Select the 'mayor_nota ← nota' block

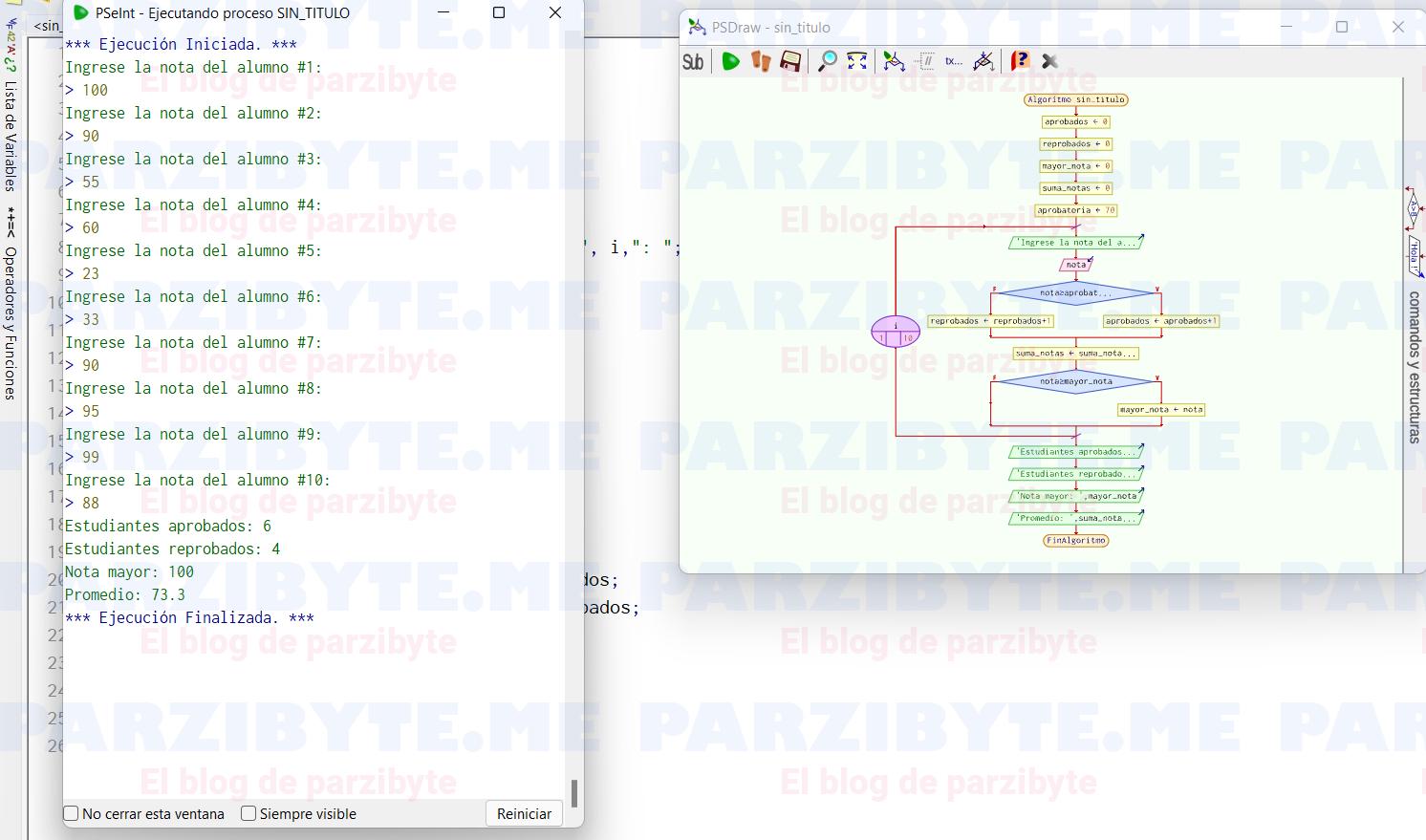coord(1161,410)
